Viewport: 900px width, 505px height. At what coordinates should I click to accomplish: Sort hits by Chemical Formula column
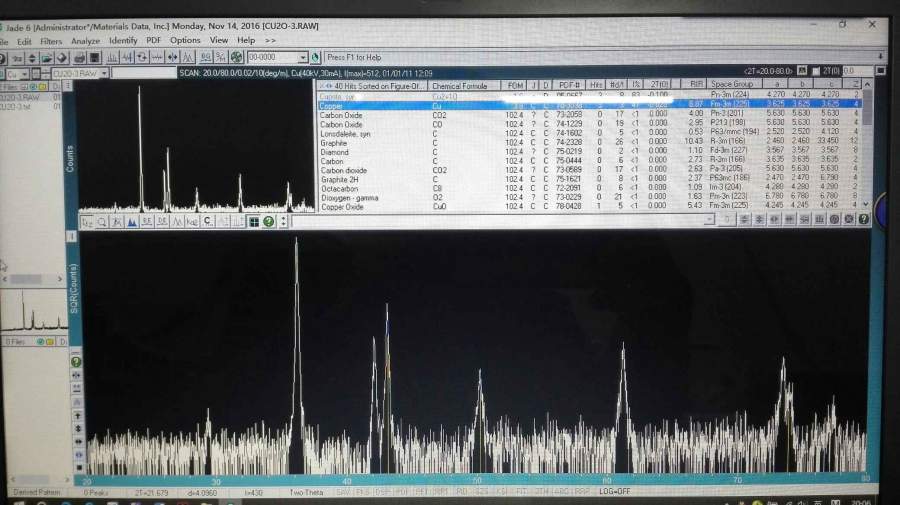(x=464, y=86)
